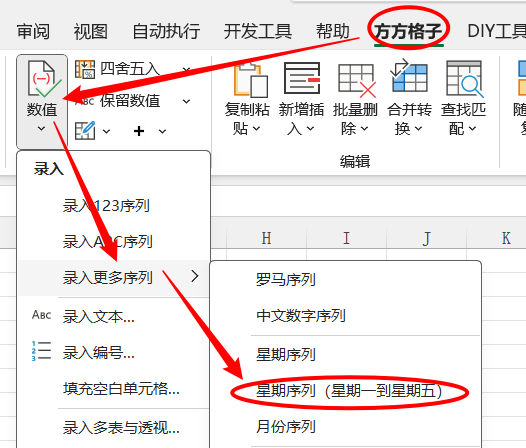Image resolution: width=526 pixels, height=448 pixels.
Task: Open the 录入更多序列 submenu arrow
Action: (195, 276)
